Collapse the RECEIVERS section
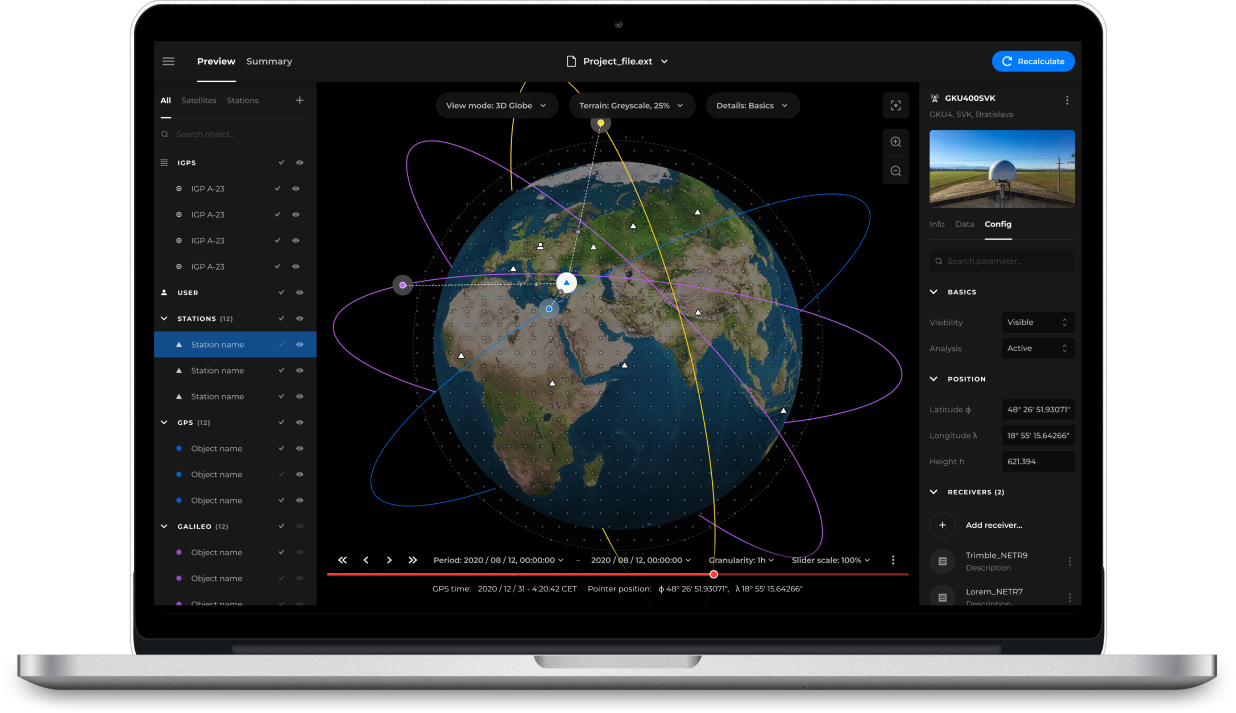 tap(935, 492)
